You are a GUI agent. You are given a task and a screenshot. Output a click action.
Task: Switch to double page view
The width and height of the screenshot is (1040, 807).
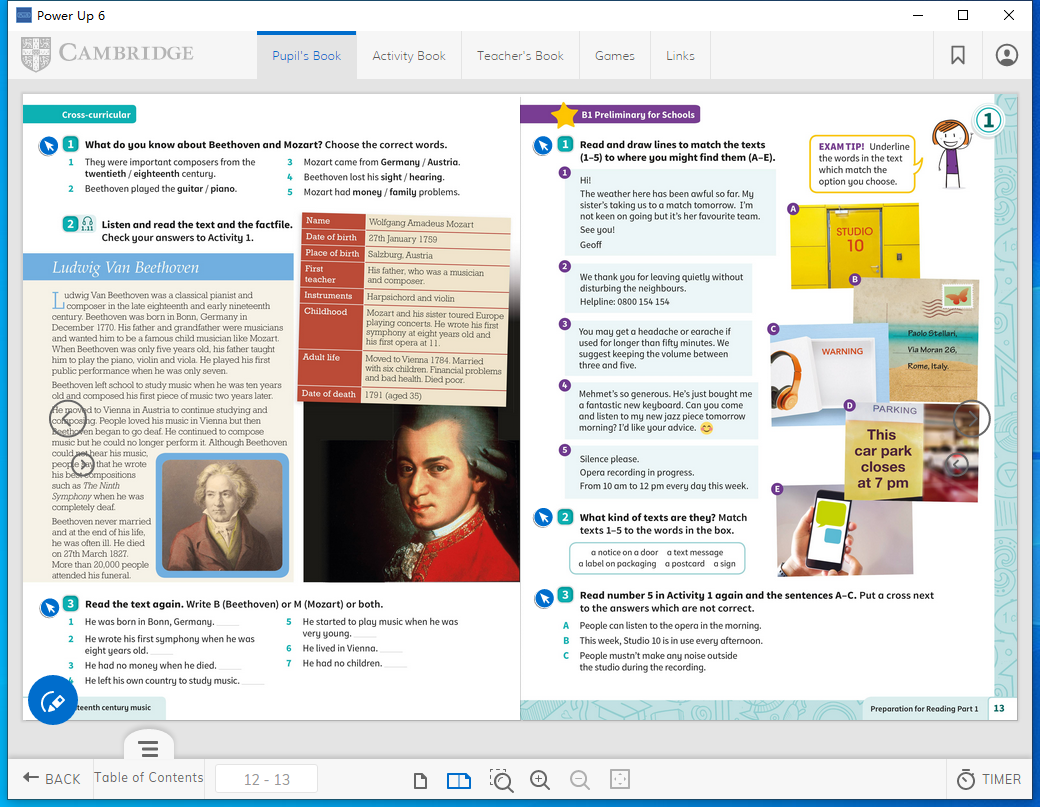point(458,780)
